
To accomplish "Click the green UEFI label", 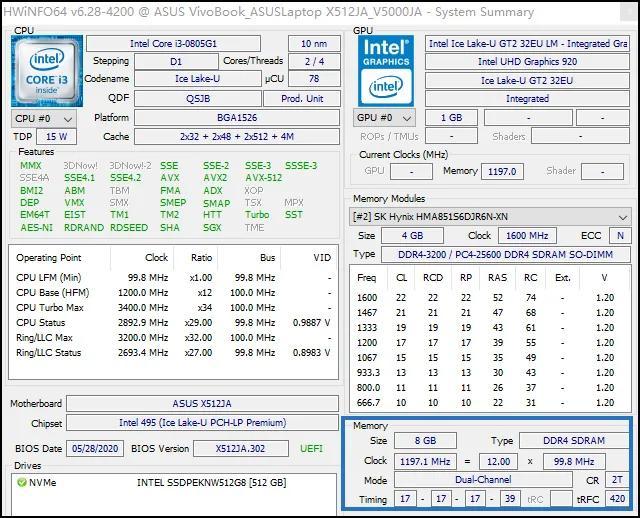I will tap(311, 449).
